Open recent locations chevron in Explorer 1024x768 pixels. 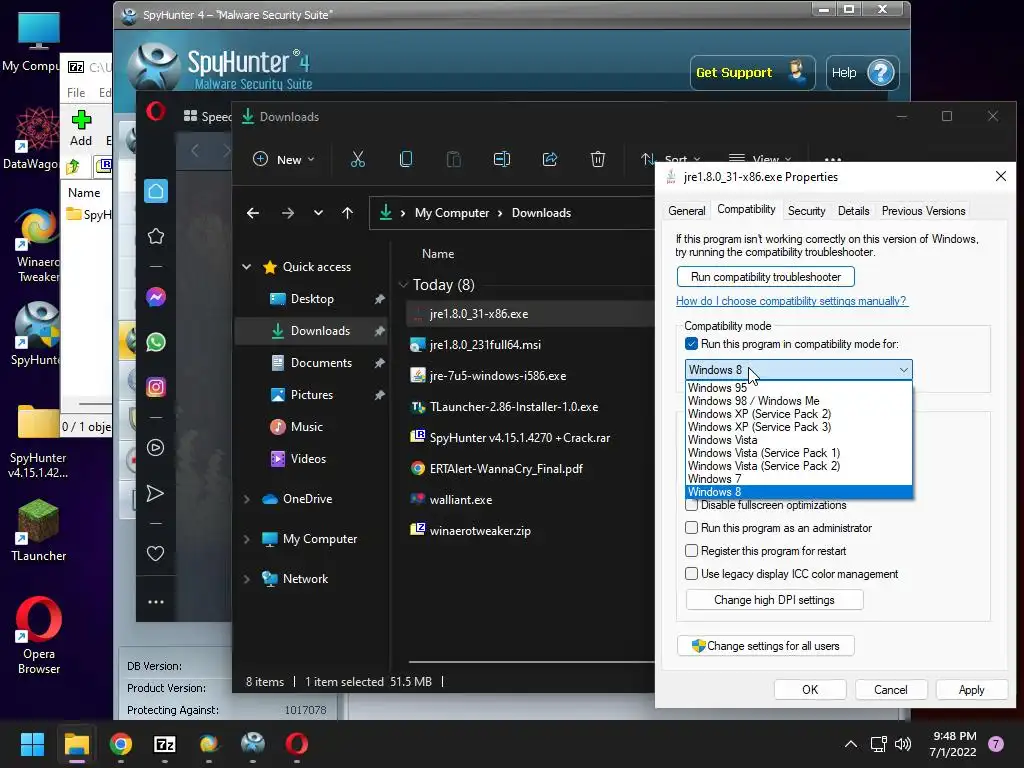click(318, 213)
